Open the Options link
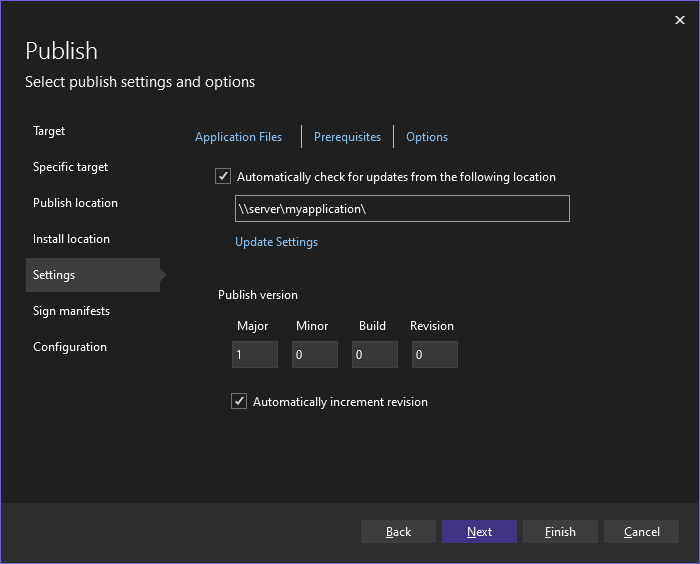This screenshot has height=564, width=700. point(427,137)
